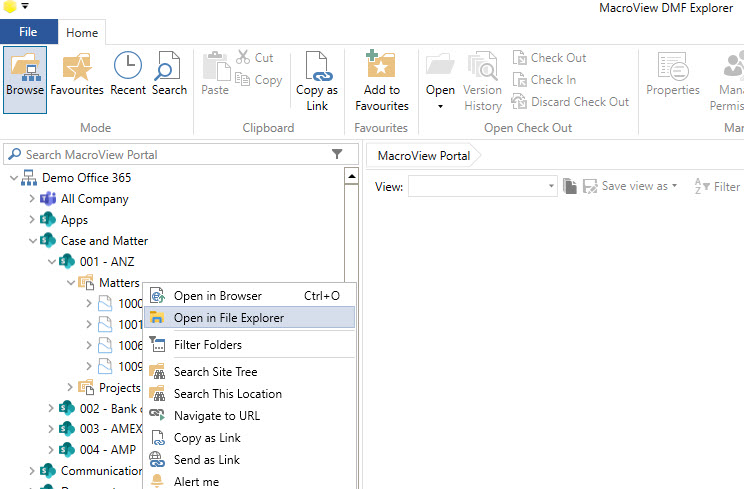Select Case and Matter tree item
744x489 pixels.
tap(104, 240)
